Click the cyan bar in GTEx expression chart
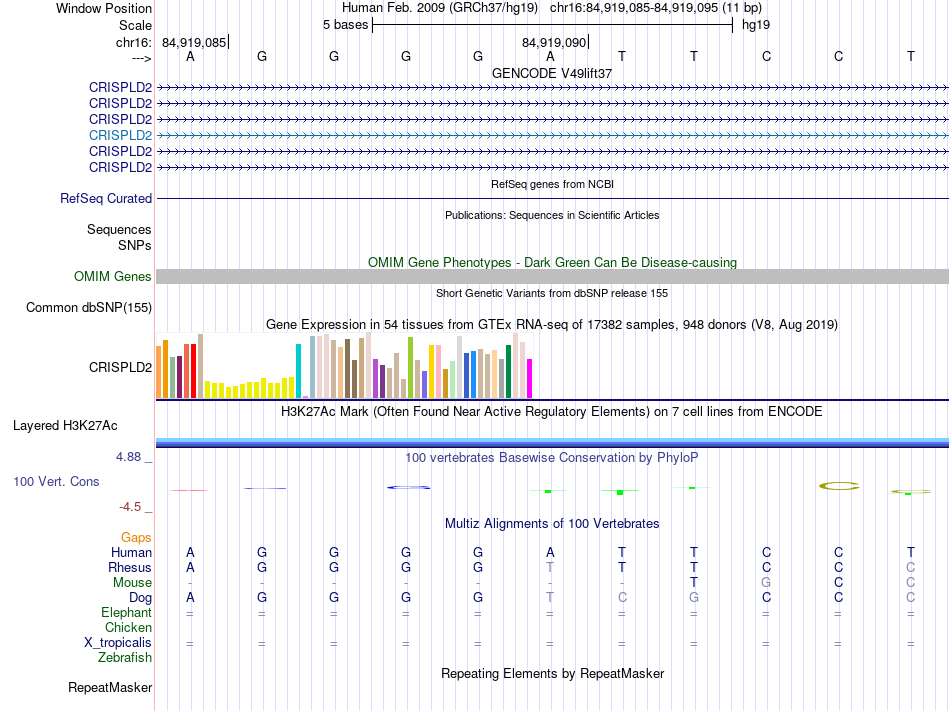950x711 pixels. point(299,370)
